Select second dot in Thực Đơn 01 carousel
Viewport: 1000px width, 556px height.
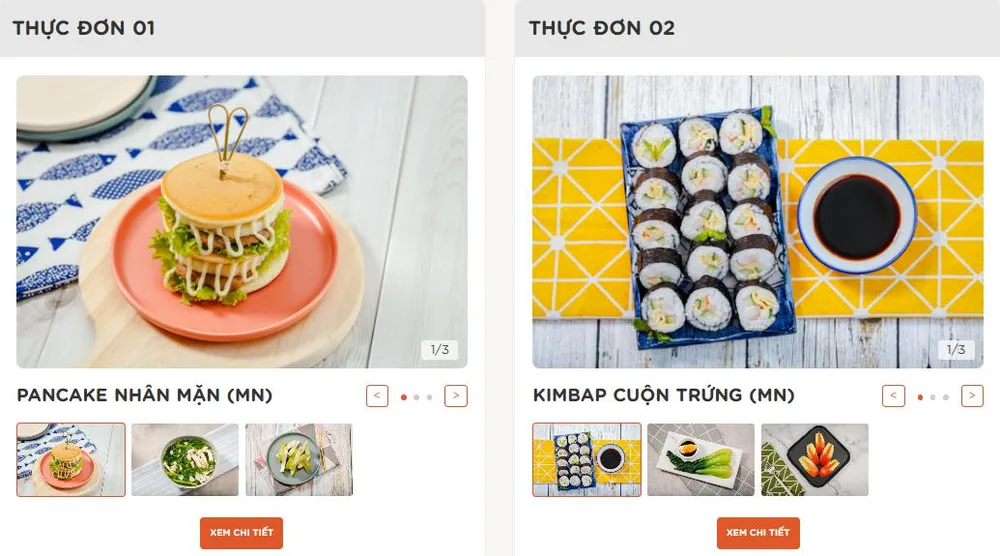416,397
